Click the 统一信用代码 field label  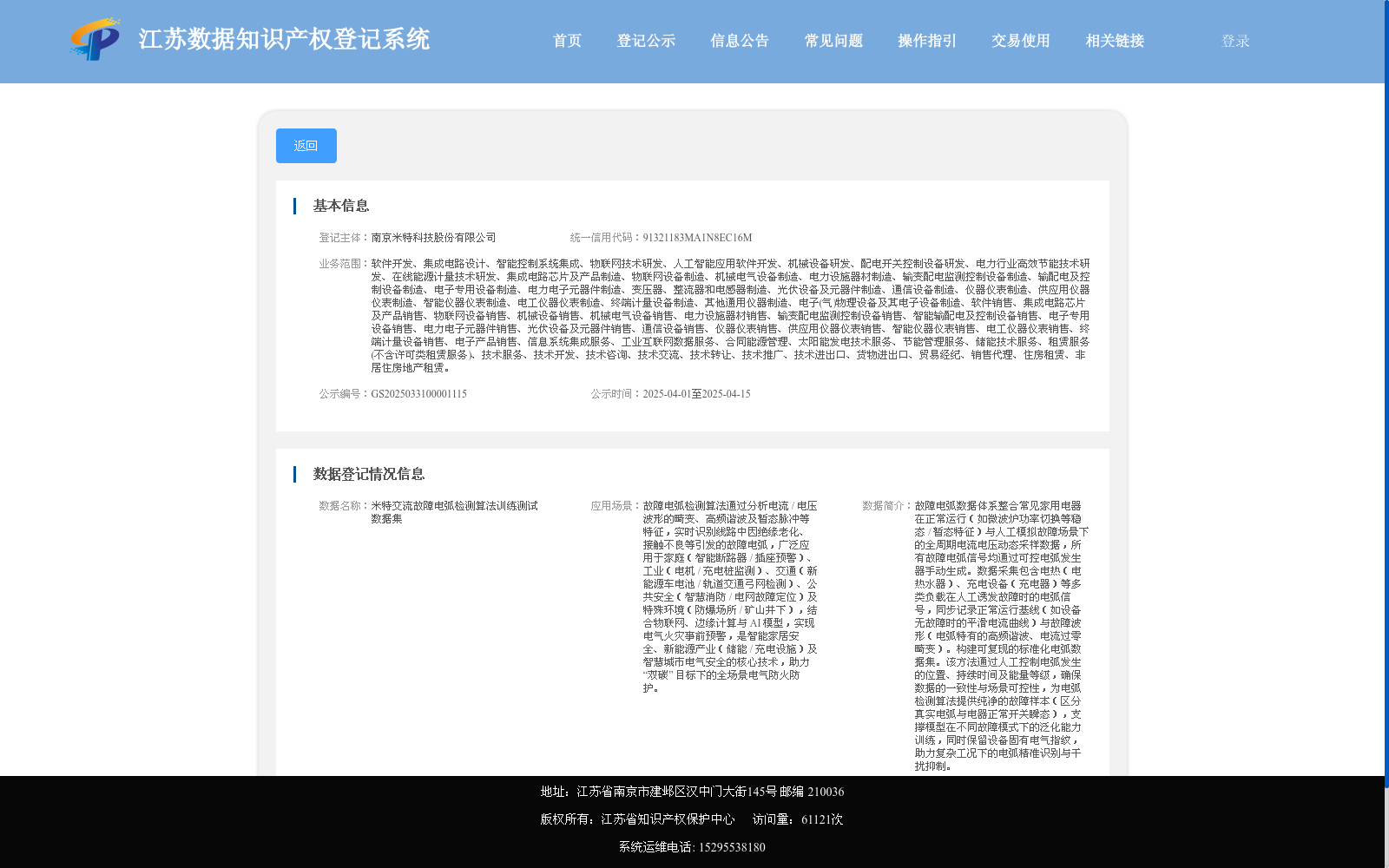pyautogui.click(x=606, y=238)
